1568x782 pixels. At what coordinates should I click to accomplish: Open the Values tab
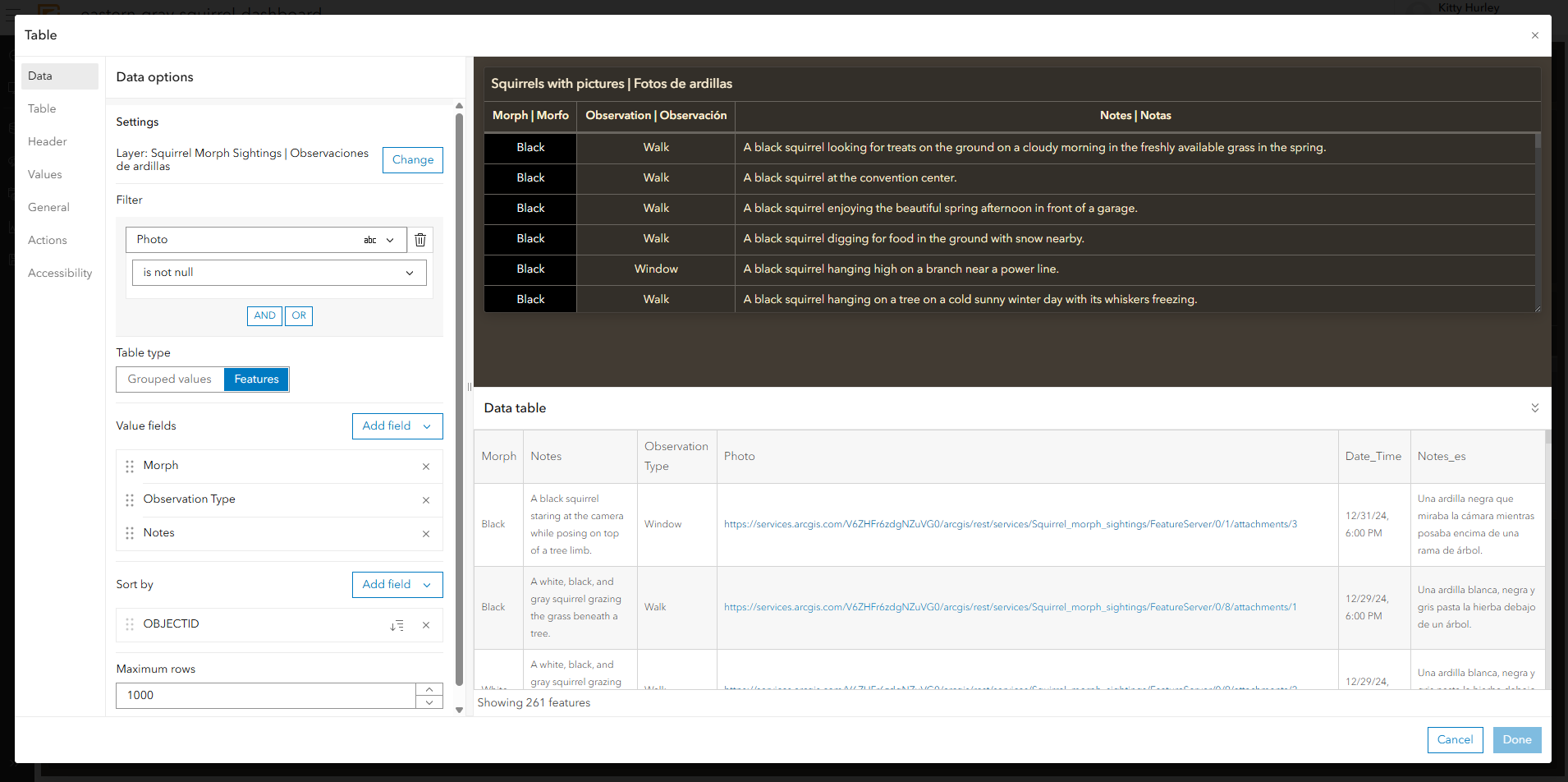pos(60,175)
